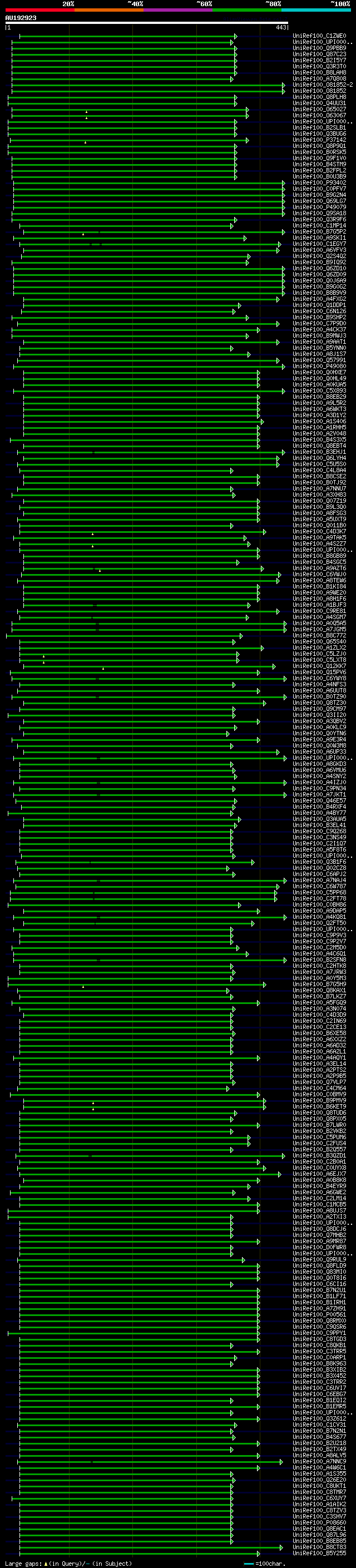This screenshot has width=356, height=1568.
Task: Select label UniRef100_Q0J6A9
Action: 319,280
